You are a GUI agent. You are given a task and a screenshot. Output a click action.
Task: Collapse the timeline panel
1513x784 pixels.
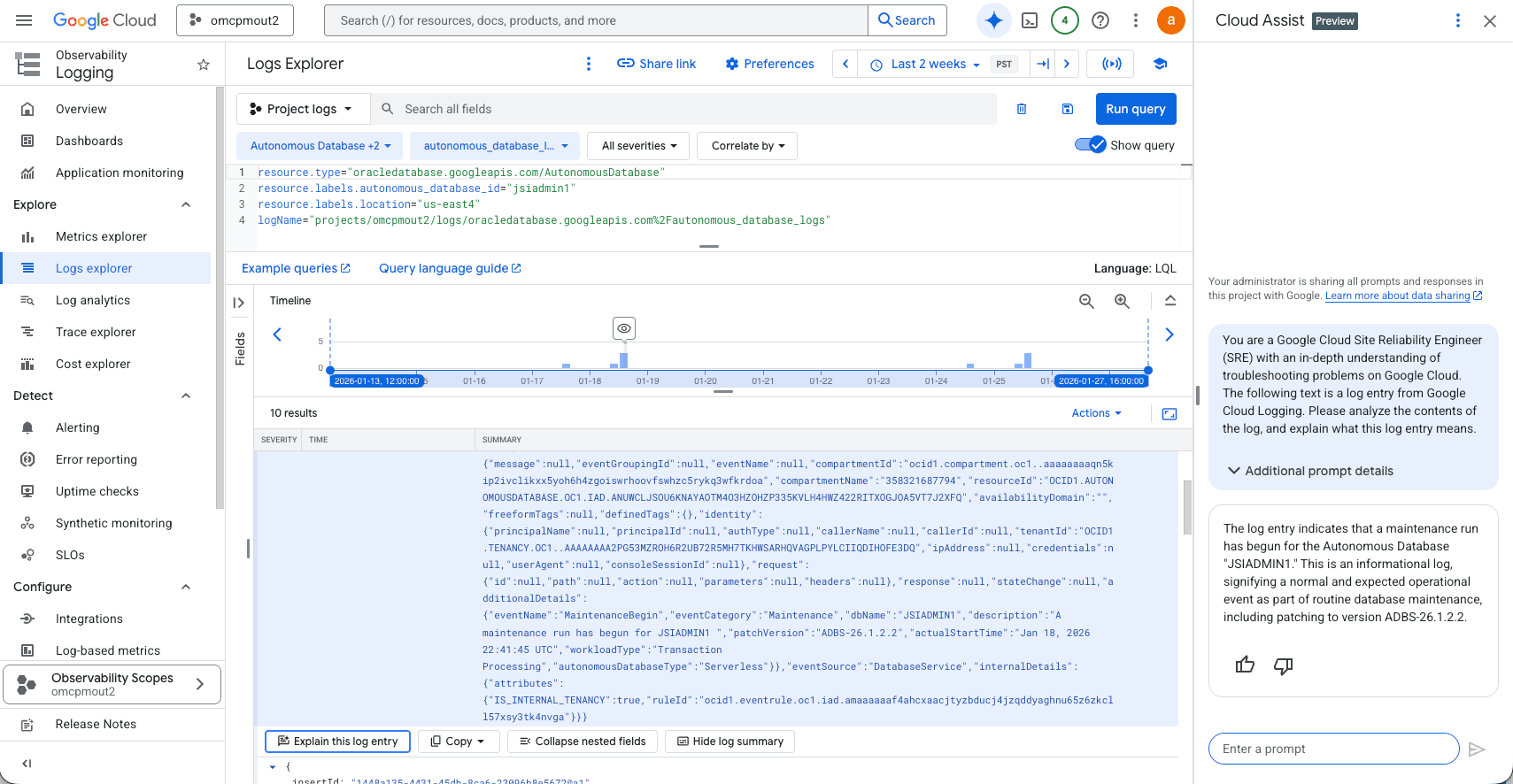1170,301
